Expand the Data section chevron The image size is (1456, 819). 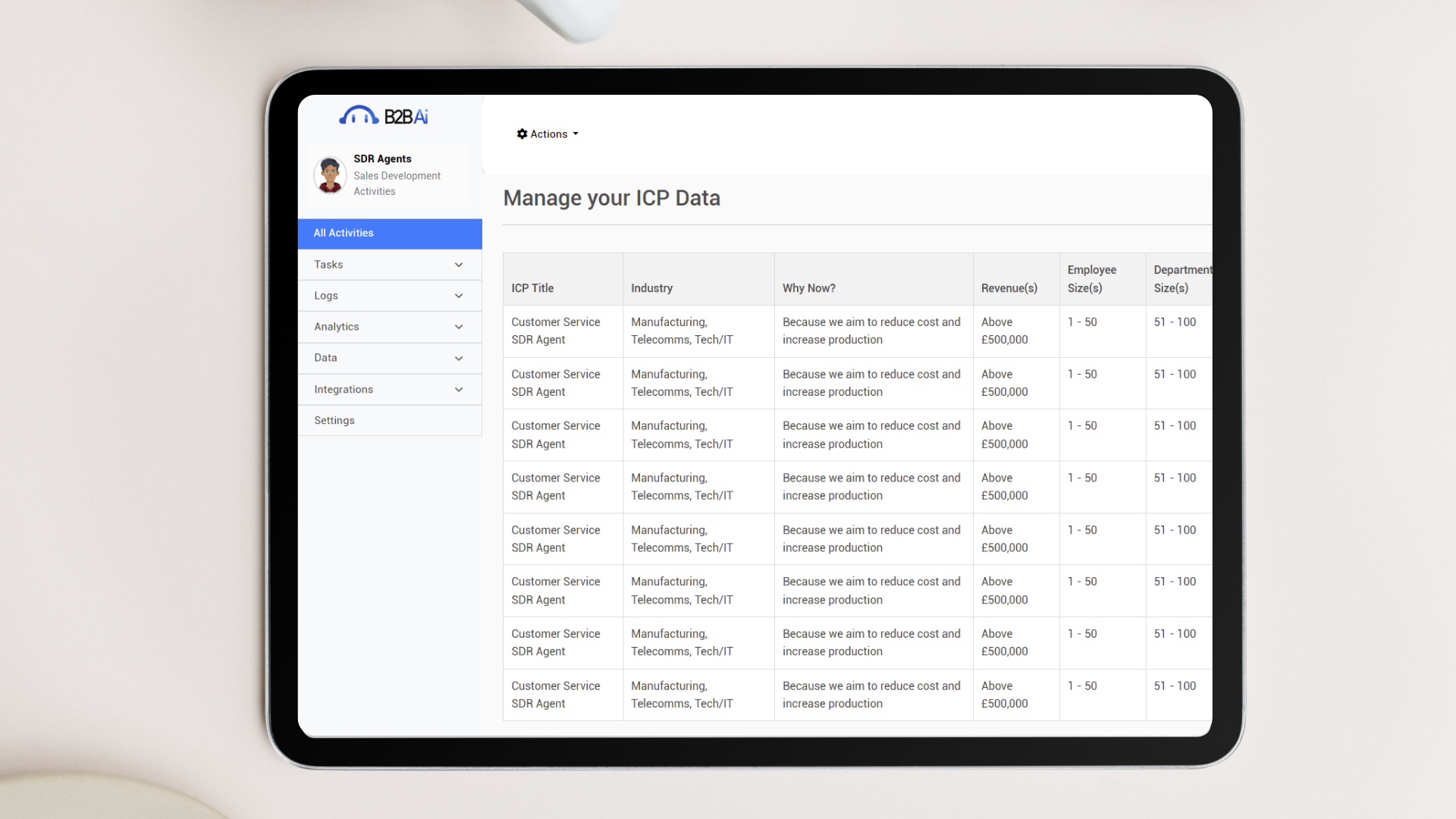pyautogui.click(x=459, y=358)
